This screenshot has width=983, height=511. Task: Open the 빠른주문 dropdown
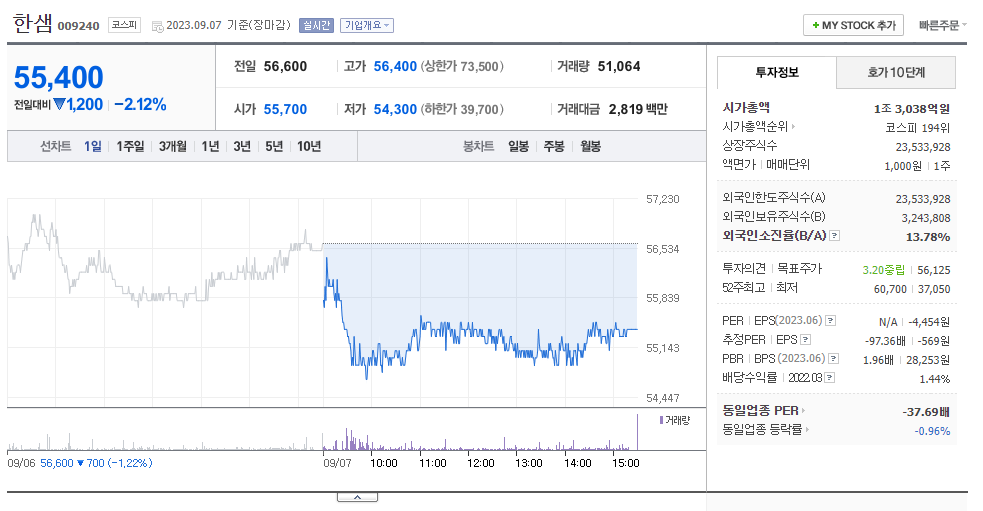point(942,25)
